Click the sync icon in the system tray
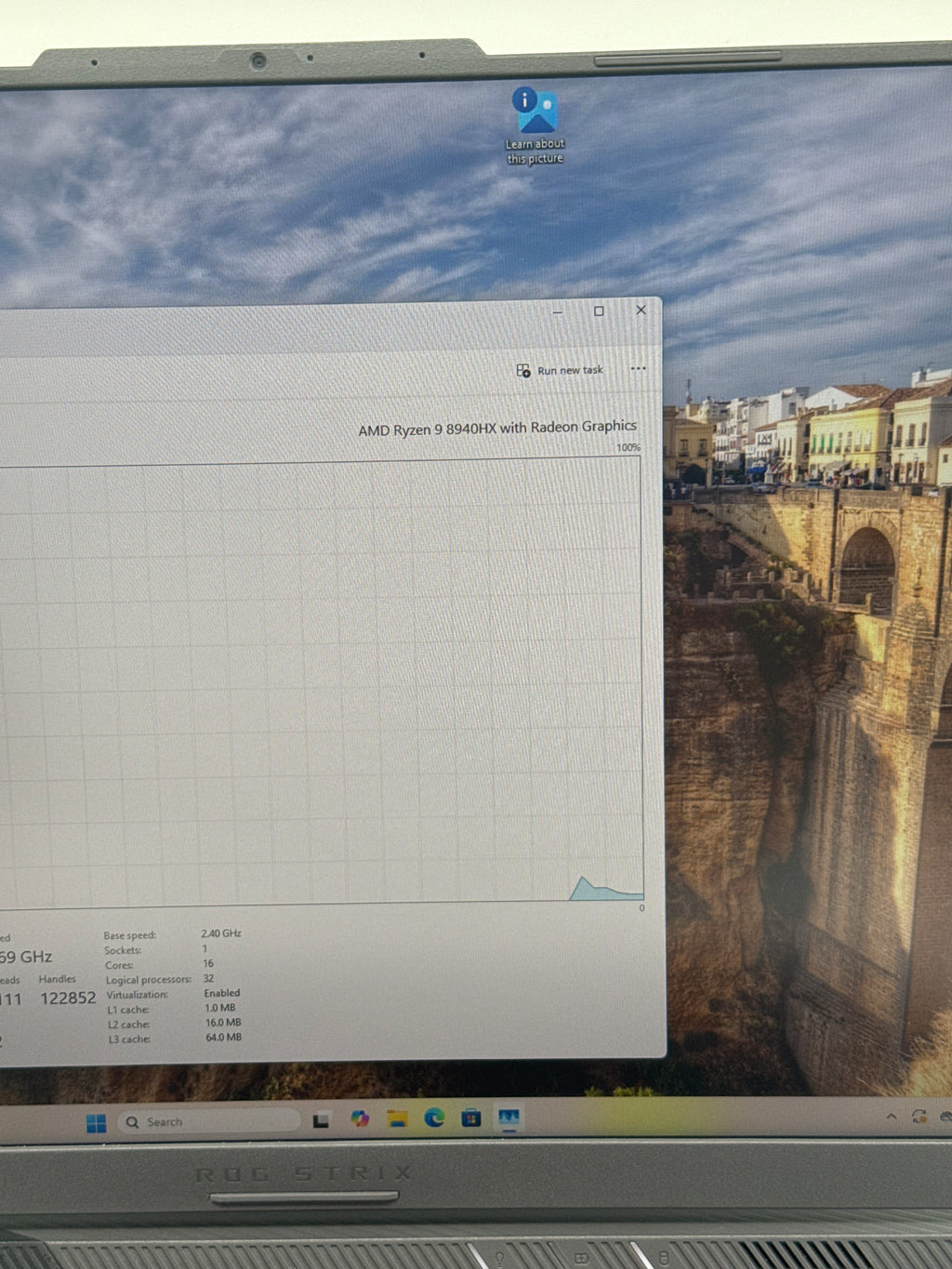Image resolution: width=952 pixels, height=1269 pixels. pos(919,1116)
